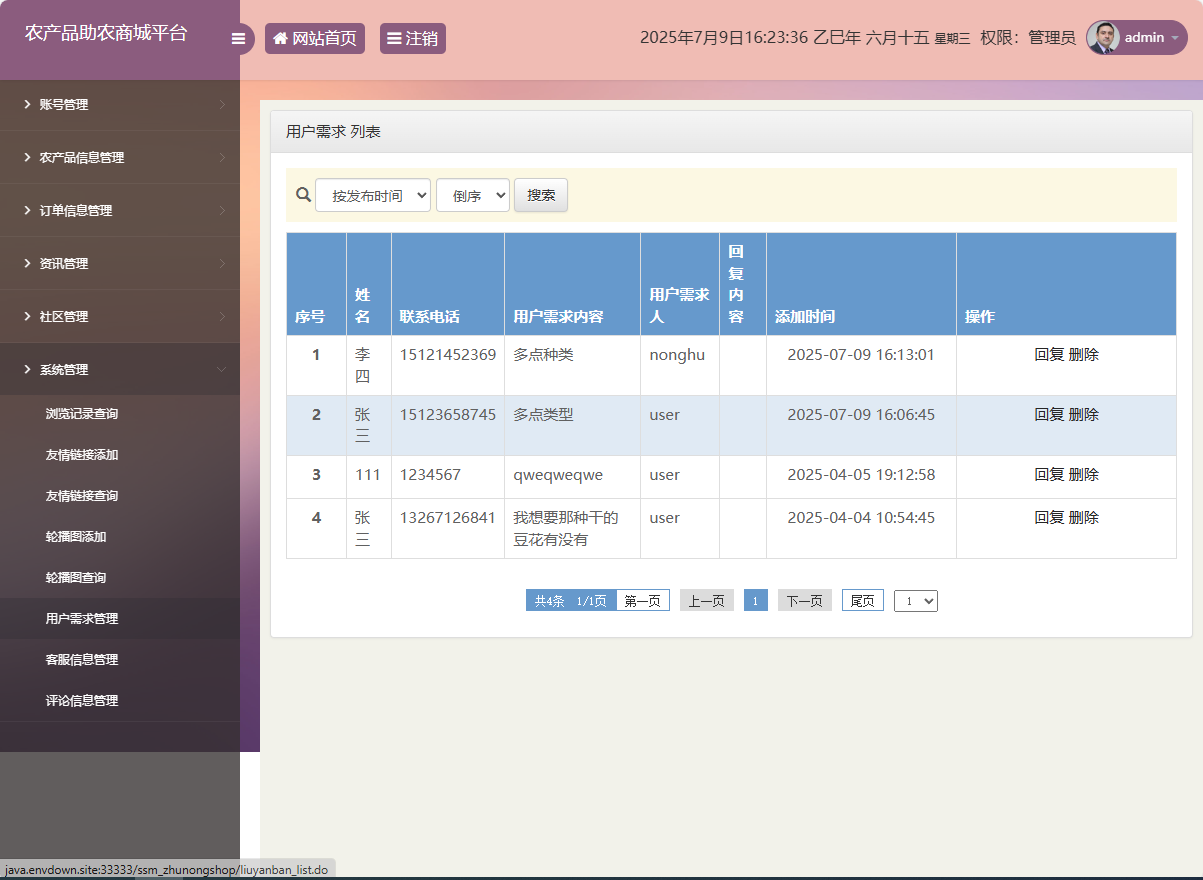This screenshot has width=1203, height=880.
Task: Open the page number selector in pagination
Action: pos(915,600)
